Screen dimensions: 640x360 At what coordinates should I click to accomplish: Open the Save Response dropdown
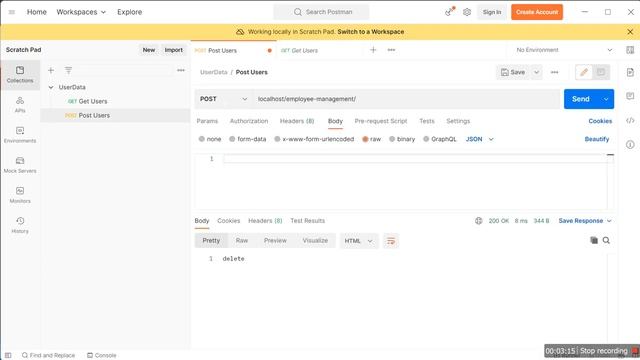584,221
